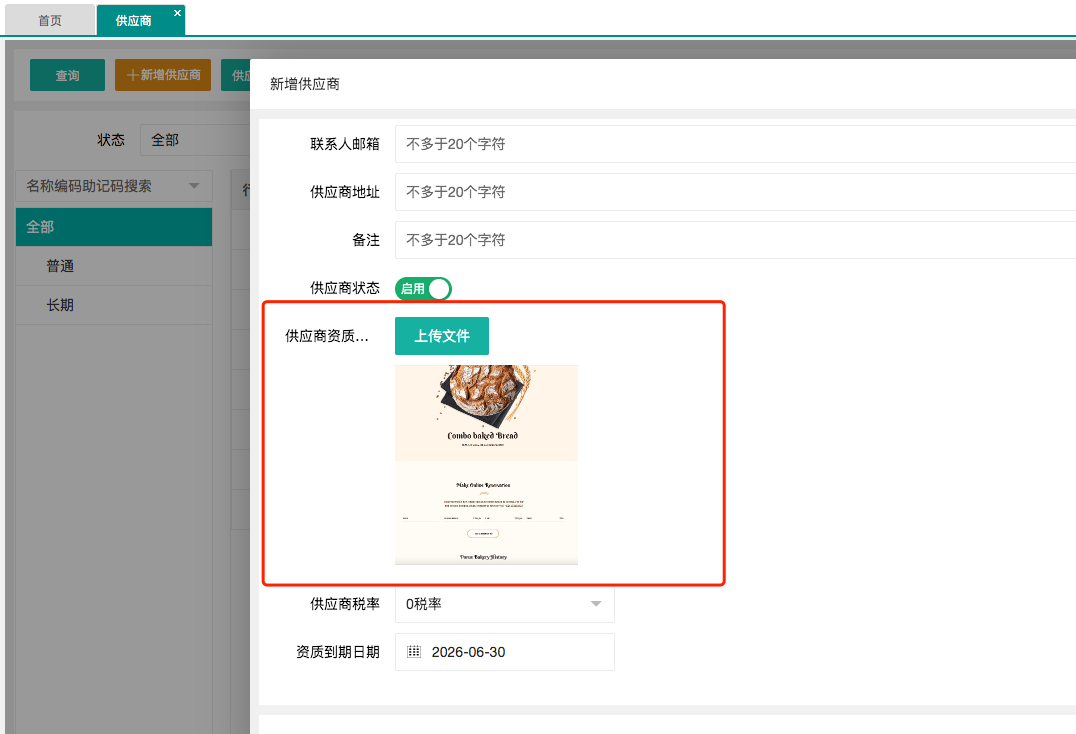Select 全部 in the supplier category list
This screenshot has width=1076, height=734.
click(114, 227)
